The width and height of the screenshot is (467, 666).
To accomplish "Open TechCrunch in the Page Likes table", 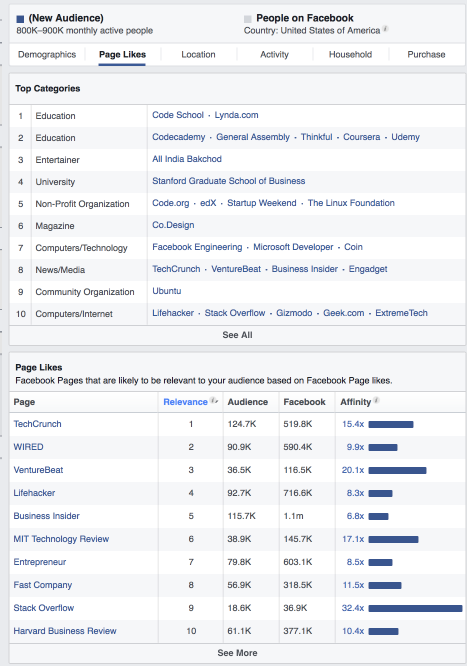I will [x=37, y=424].
